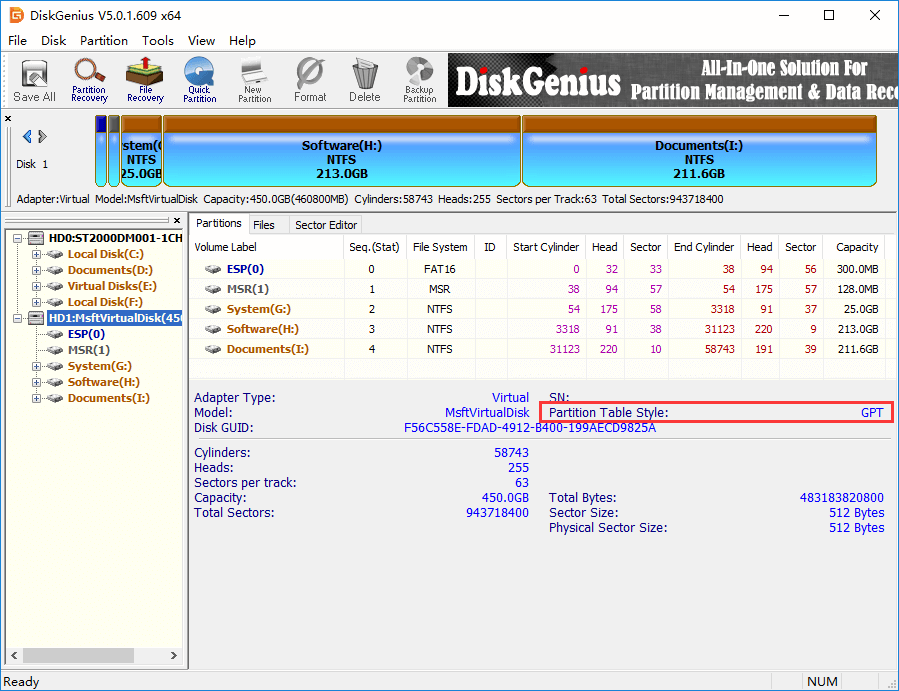This screenshot has width=899, height=691.
Task: Select the Documents(I:) table row
Action: tap(539, 349)
